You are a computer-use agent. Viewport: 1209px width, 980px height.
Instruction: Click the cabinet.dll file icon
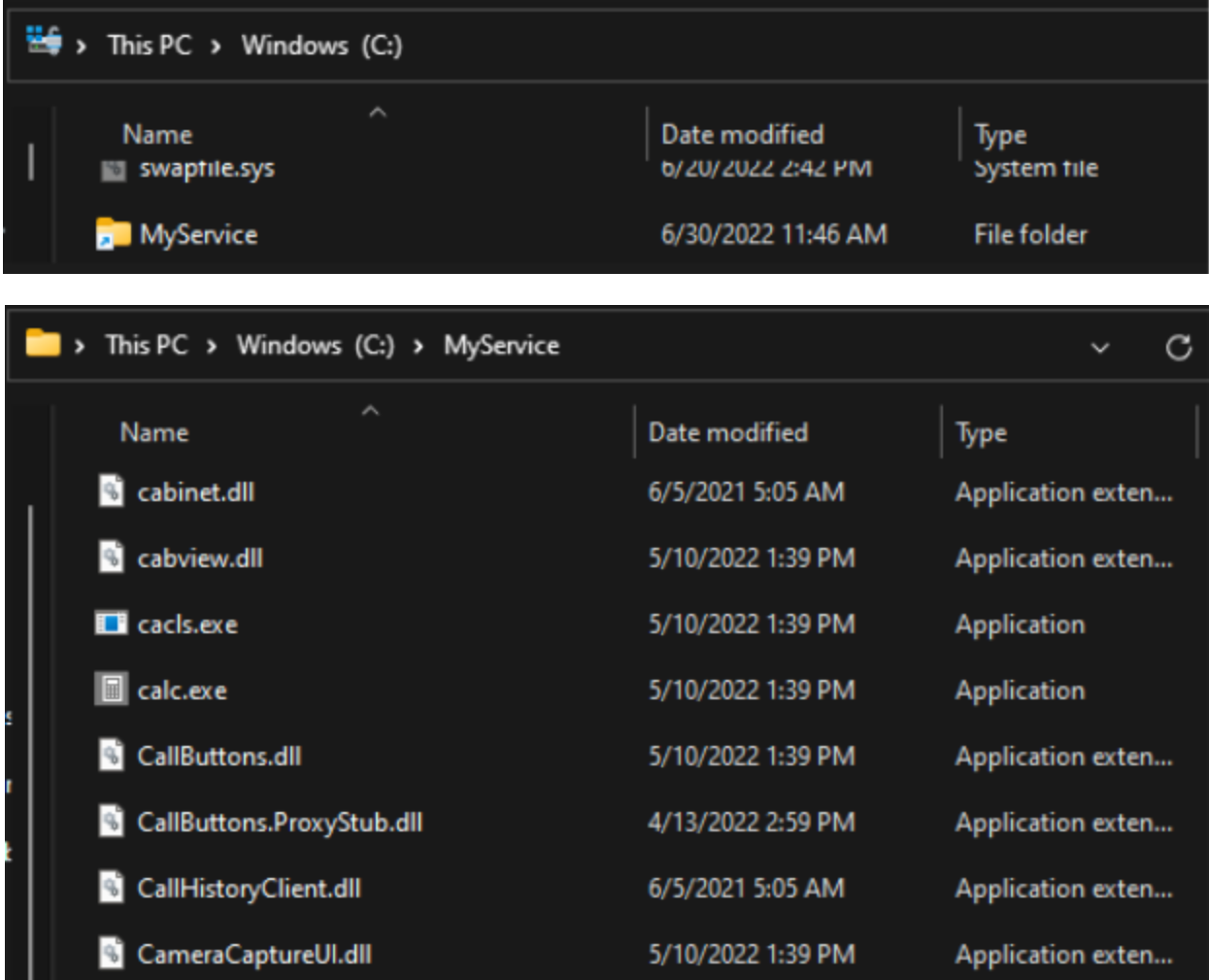pyautogui.click(x=112, y=491)
